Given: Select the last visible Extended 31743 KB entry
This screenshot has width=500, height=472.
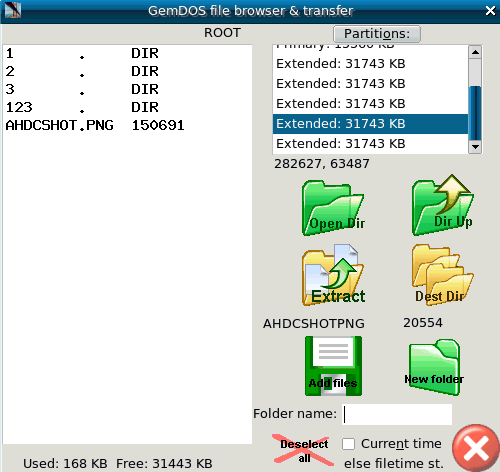Looking at the screenshot, I should 370,144.
